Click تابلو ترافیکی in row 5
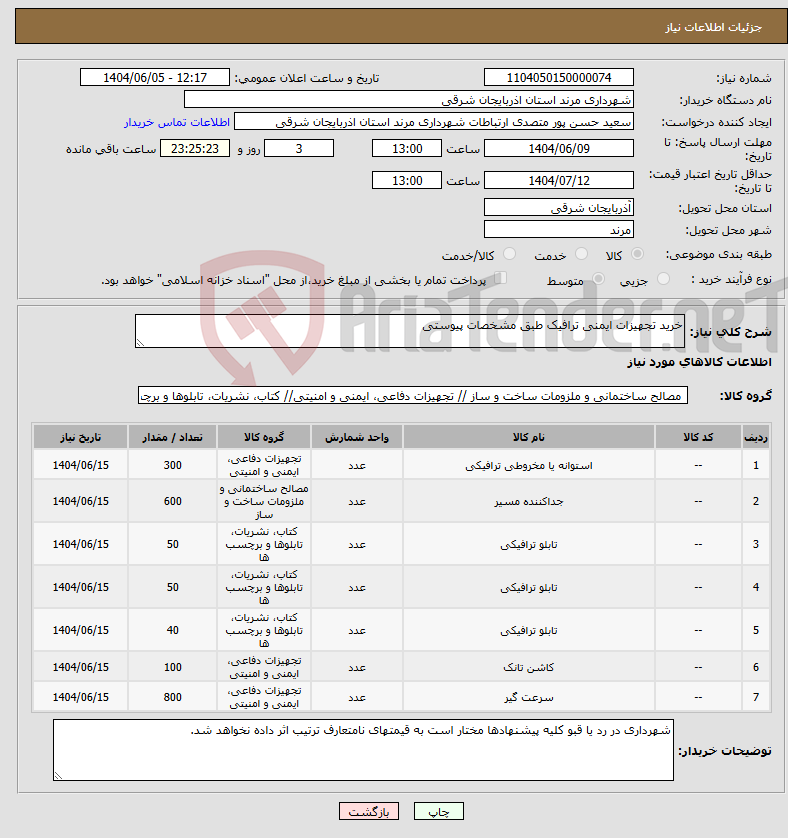 (529, 630)
